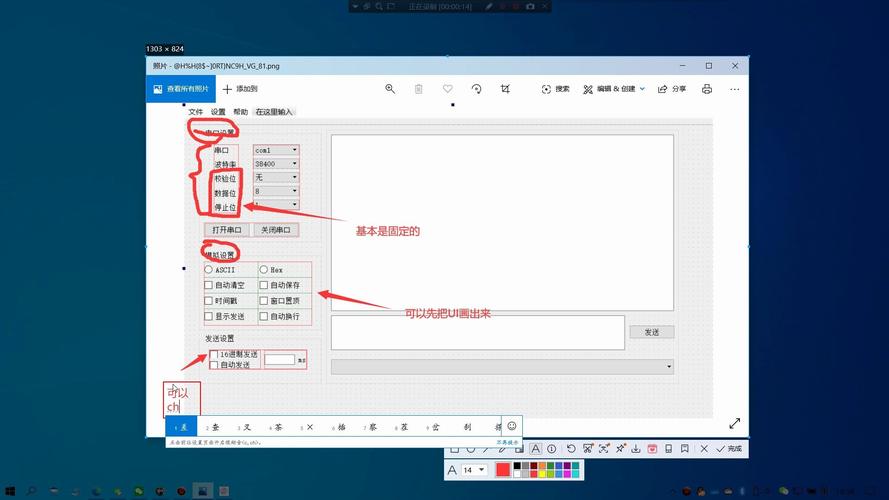The height and width of the screenshot is (500, 889).
Task: Click the large receive text area
Action: point(502,222)
